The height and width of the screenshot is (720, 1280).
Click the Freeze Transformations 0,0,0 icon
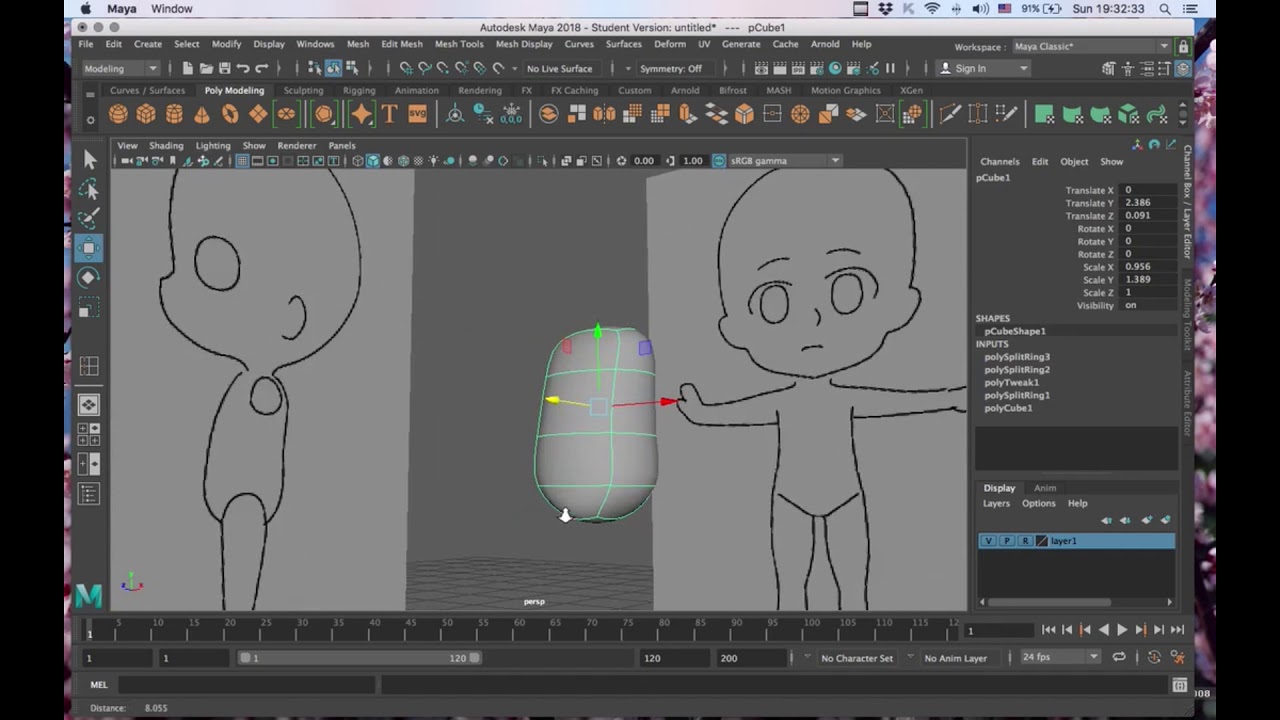511,114
